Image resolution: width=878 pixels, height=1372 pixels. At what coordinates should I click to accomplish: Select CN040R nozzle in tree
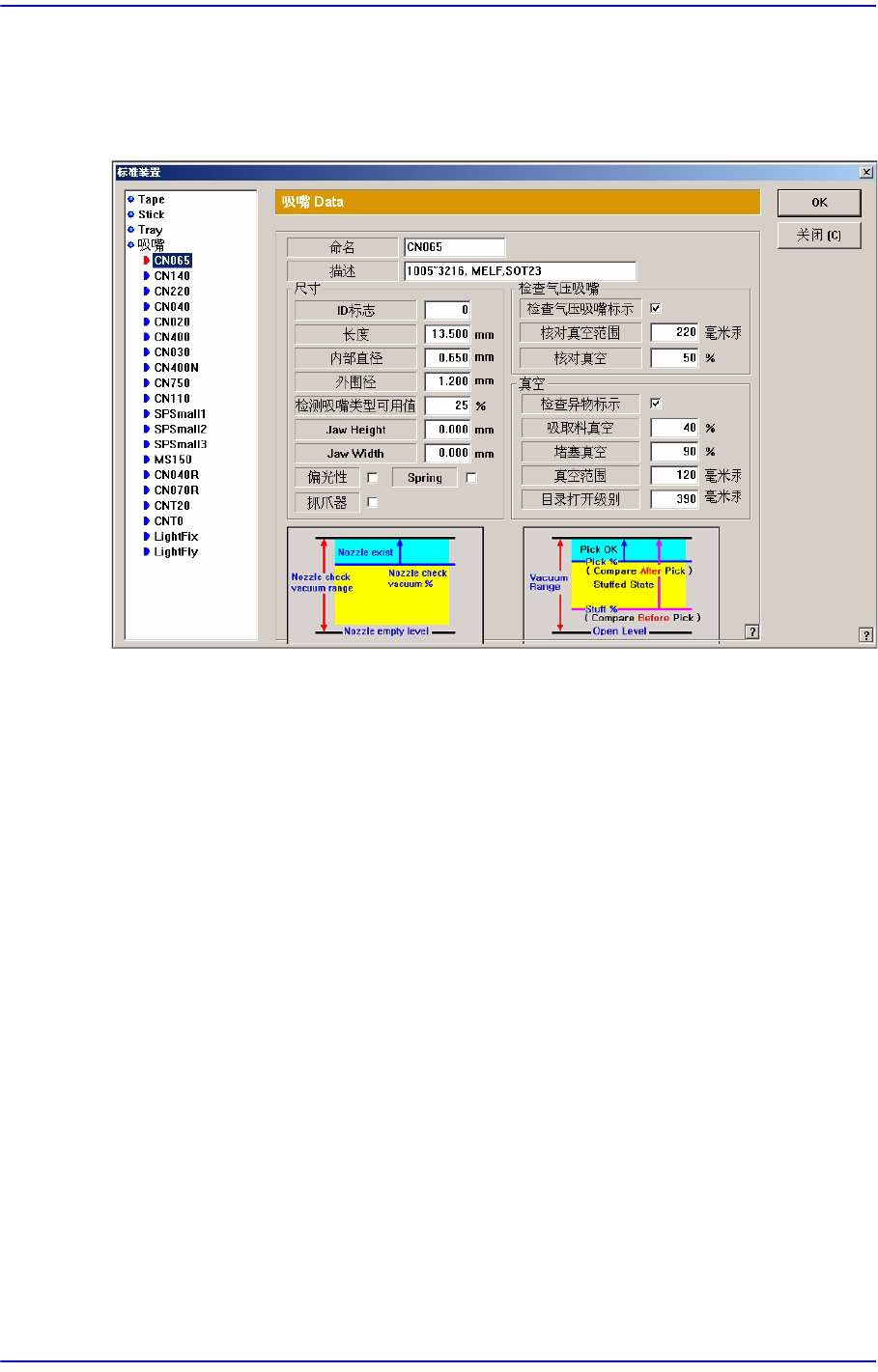point(176,475)
